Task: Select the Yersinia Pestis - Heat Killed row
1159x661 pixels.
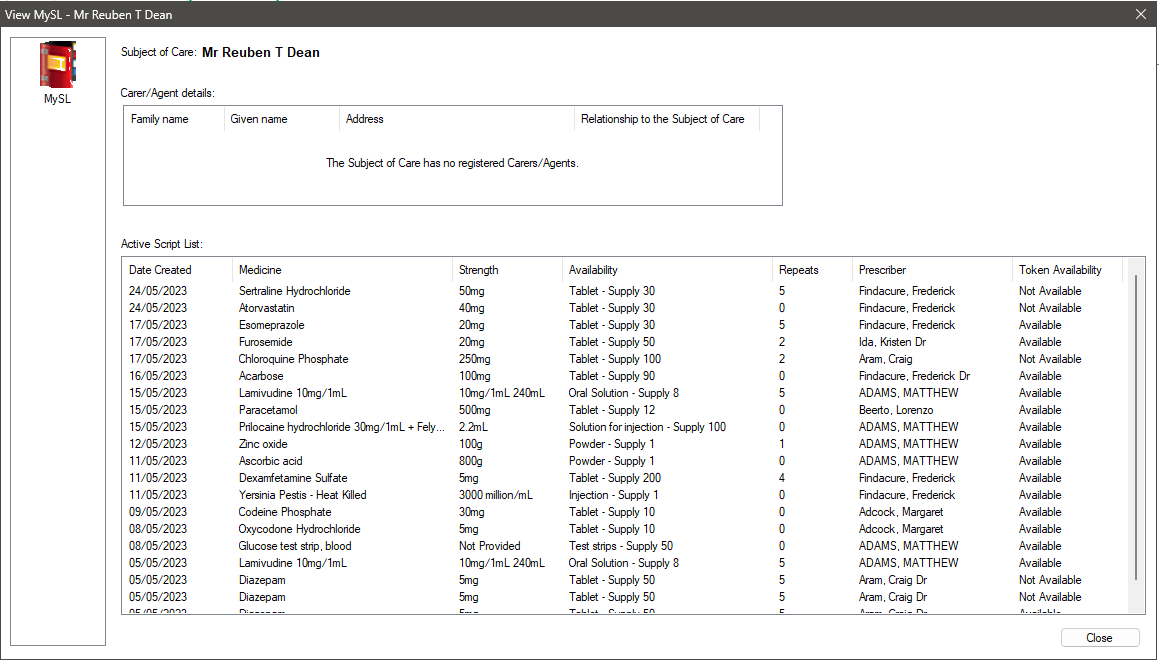Action: [625, 495]
